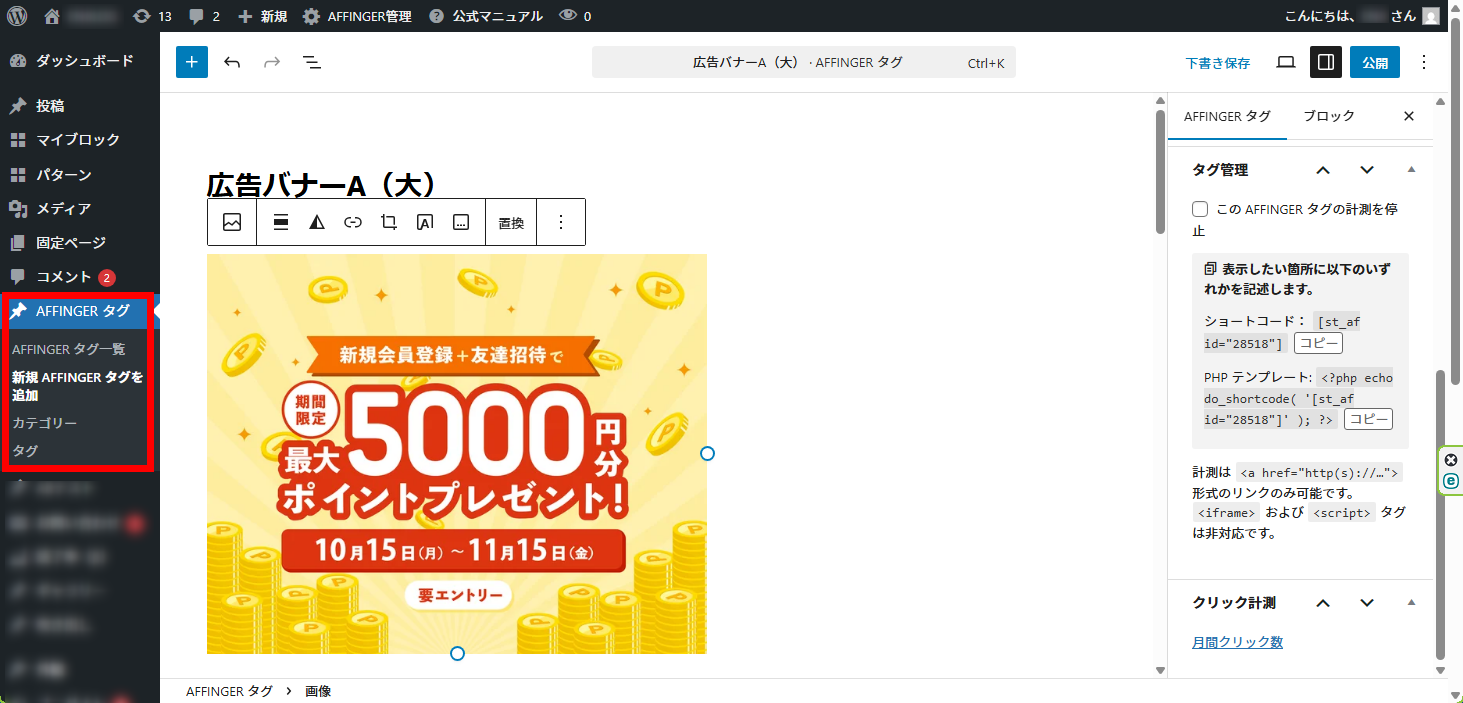Collapse the タグ管理 panel triangle
This screenshot has width=1463, height=703.
pos(1411,170)
